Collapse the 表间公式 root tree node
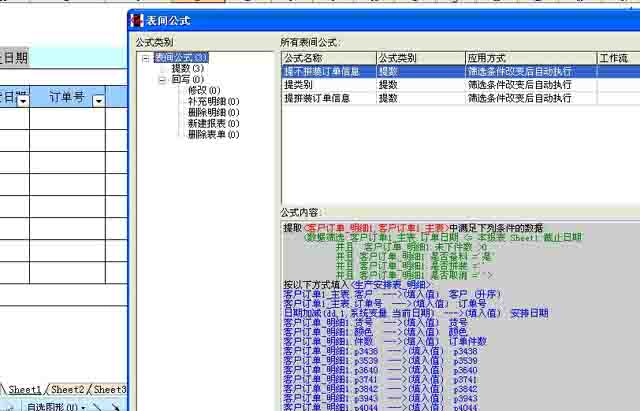 (146, 58)
